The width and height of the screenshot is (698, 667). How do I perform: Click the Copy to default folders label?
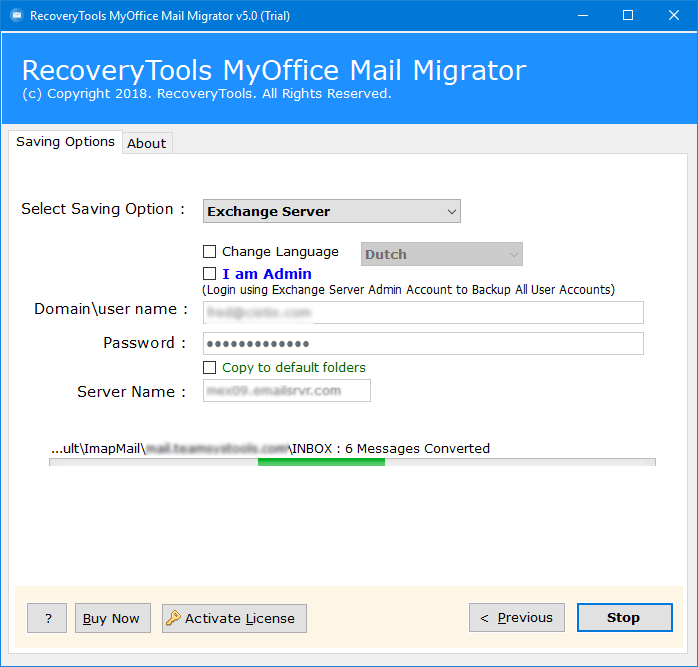pyautogui.click(x=294, y=368)
